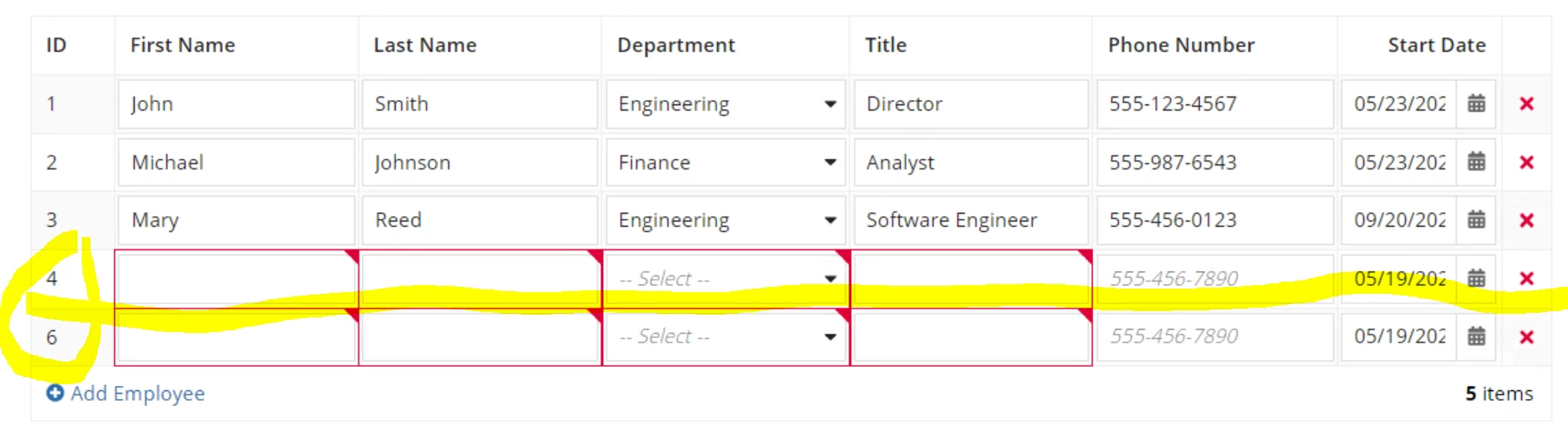Viewport: 1568px width, 432px height.
Task: Click the Software Engineer title field
Action: tap(970, 220)
